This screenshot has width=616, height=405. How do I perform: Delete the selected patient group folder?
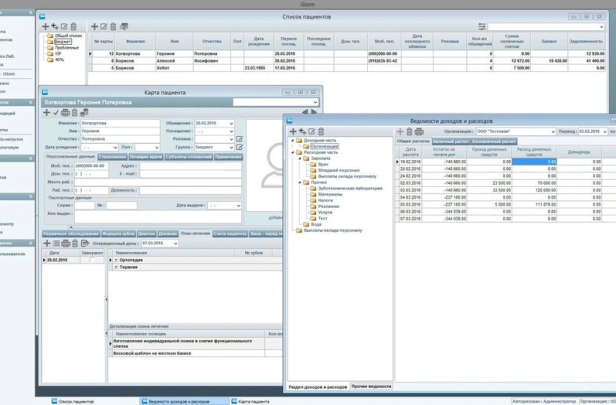[x=75, y=26]
